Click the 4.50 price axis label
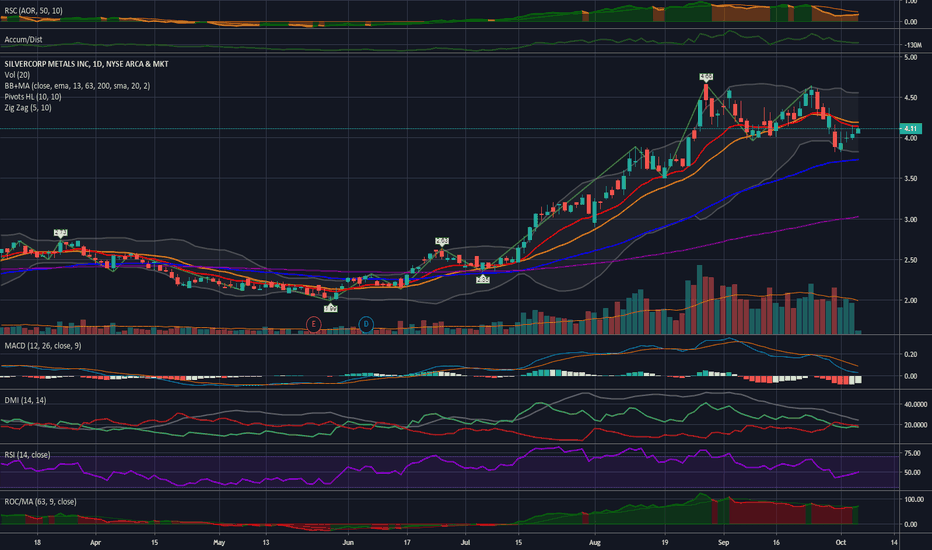Image resolution: width=932 pixels, height=550 pixels. pyautogui.click(x=911, y=98)
